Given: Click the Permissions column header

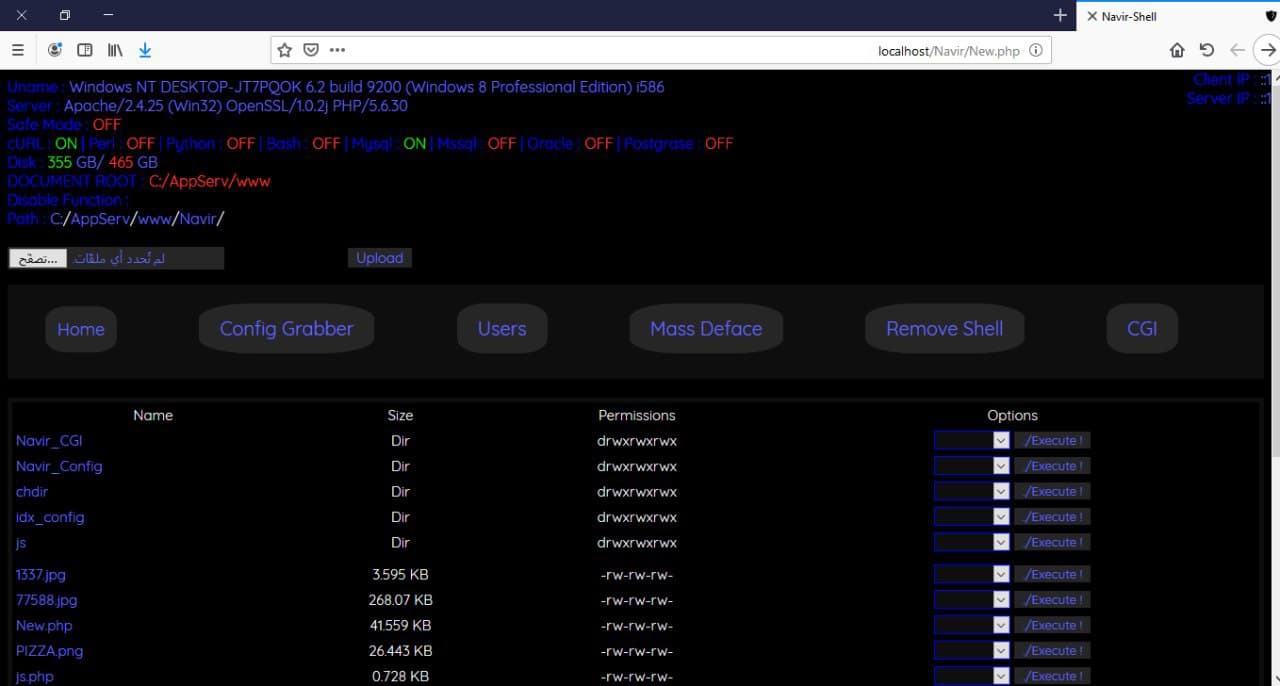Looking at the screenshot, I should click(637, 415).
